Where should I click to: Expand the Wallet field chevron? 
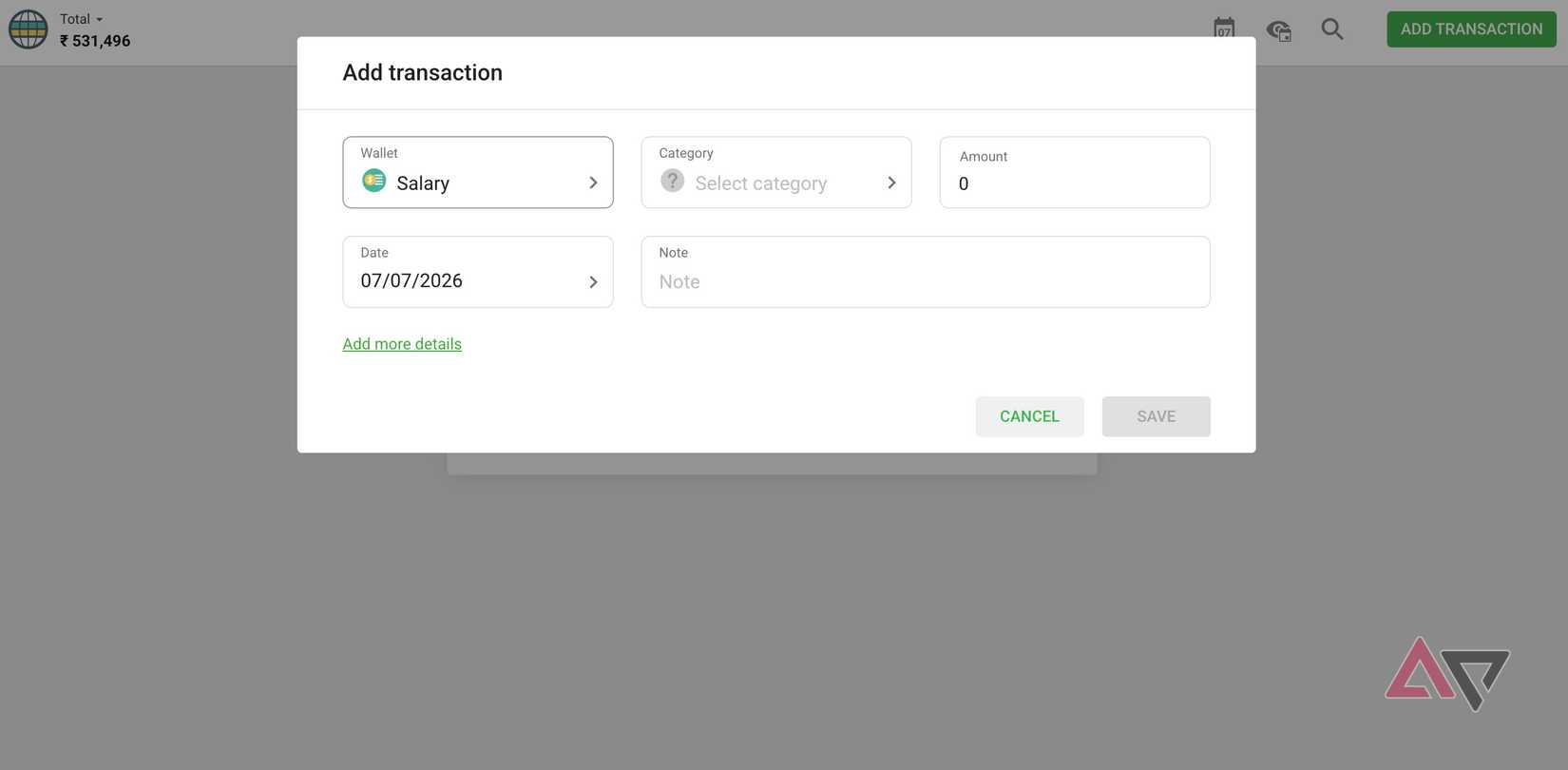tap(593, 183)
